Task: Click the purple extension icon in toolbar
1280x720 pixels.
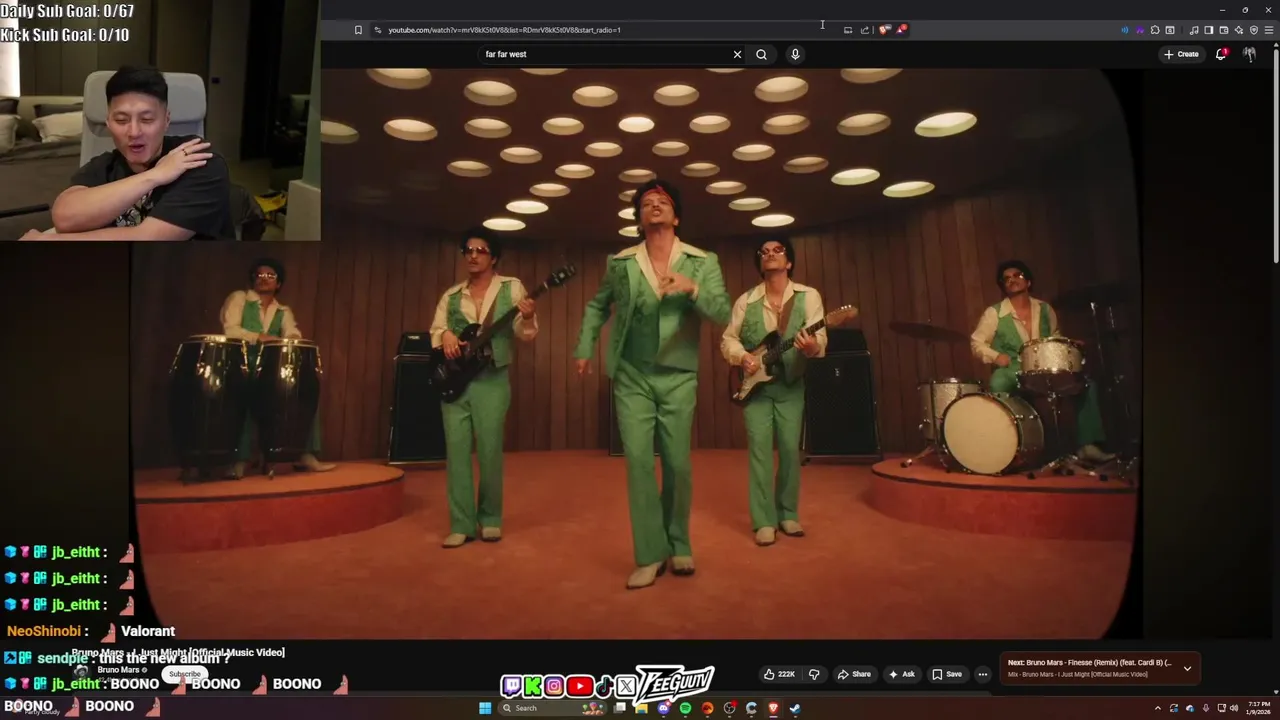Action: (x=1140, y=30)
